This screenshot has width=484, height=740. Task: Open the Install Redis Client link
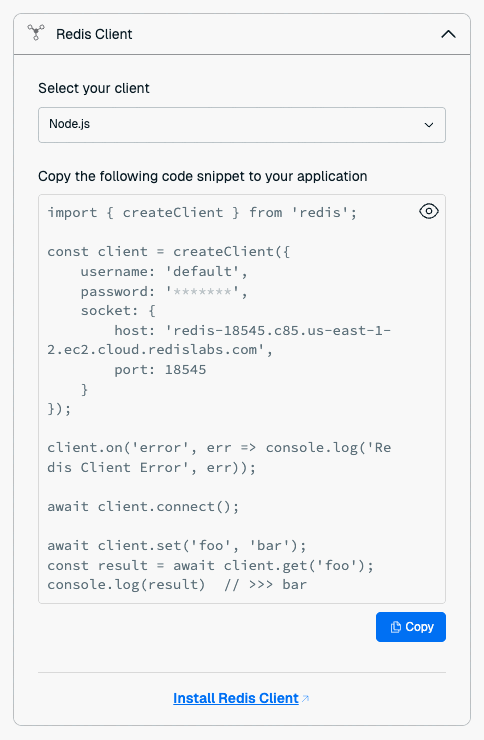tap(236, 698)
